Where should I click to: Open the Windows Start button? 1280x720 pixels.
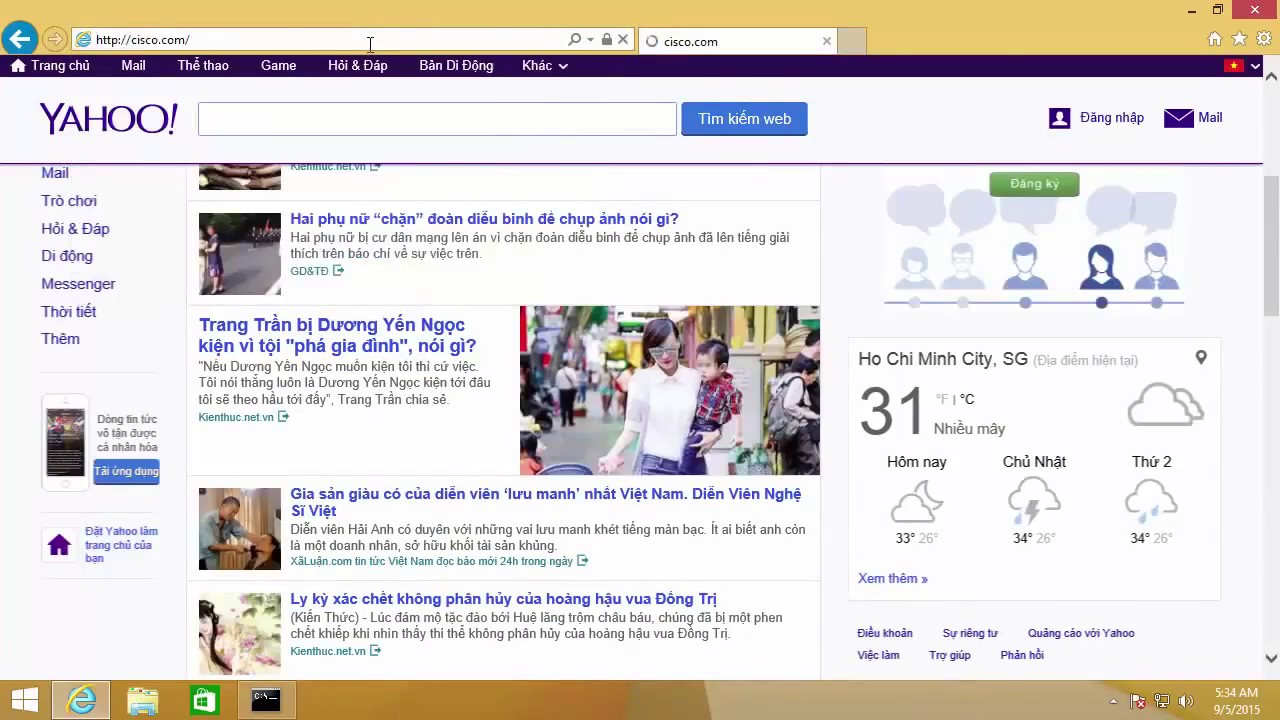24,700
